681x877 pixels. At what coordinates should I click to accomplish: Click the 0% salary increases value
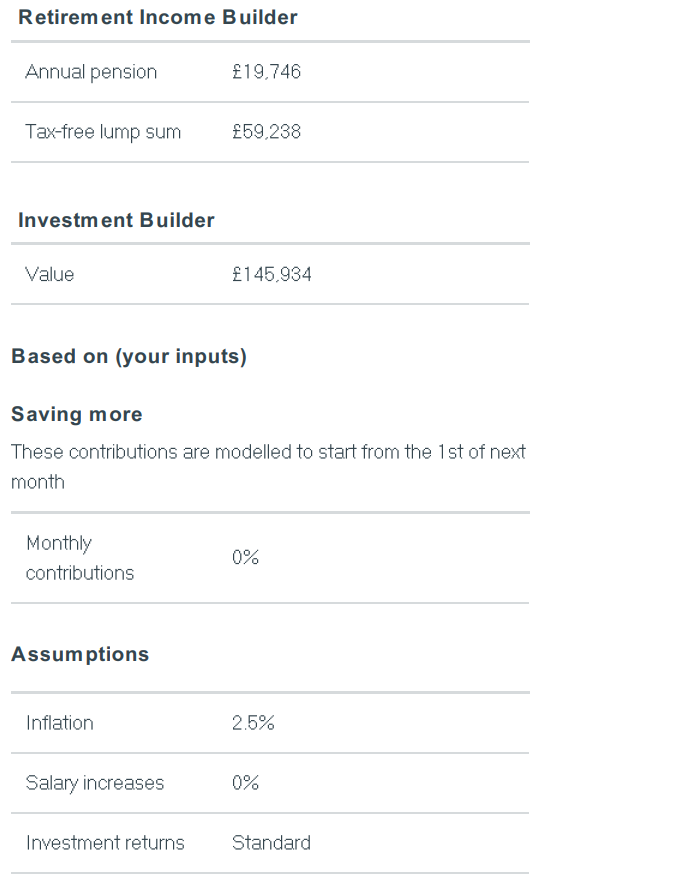(245, 783)
